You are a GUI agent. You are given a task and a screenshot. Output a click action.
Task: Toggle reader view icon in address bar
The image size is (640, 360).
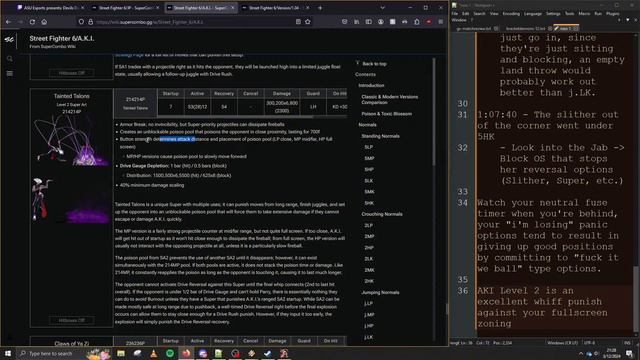pyautogui.click(x=298, y=22)
